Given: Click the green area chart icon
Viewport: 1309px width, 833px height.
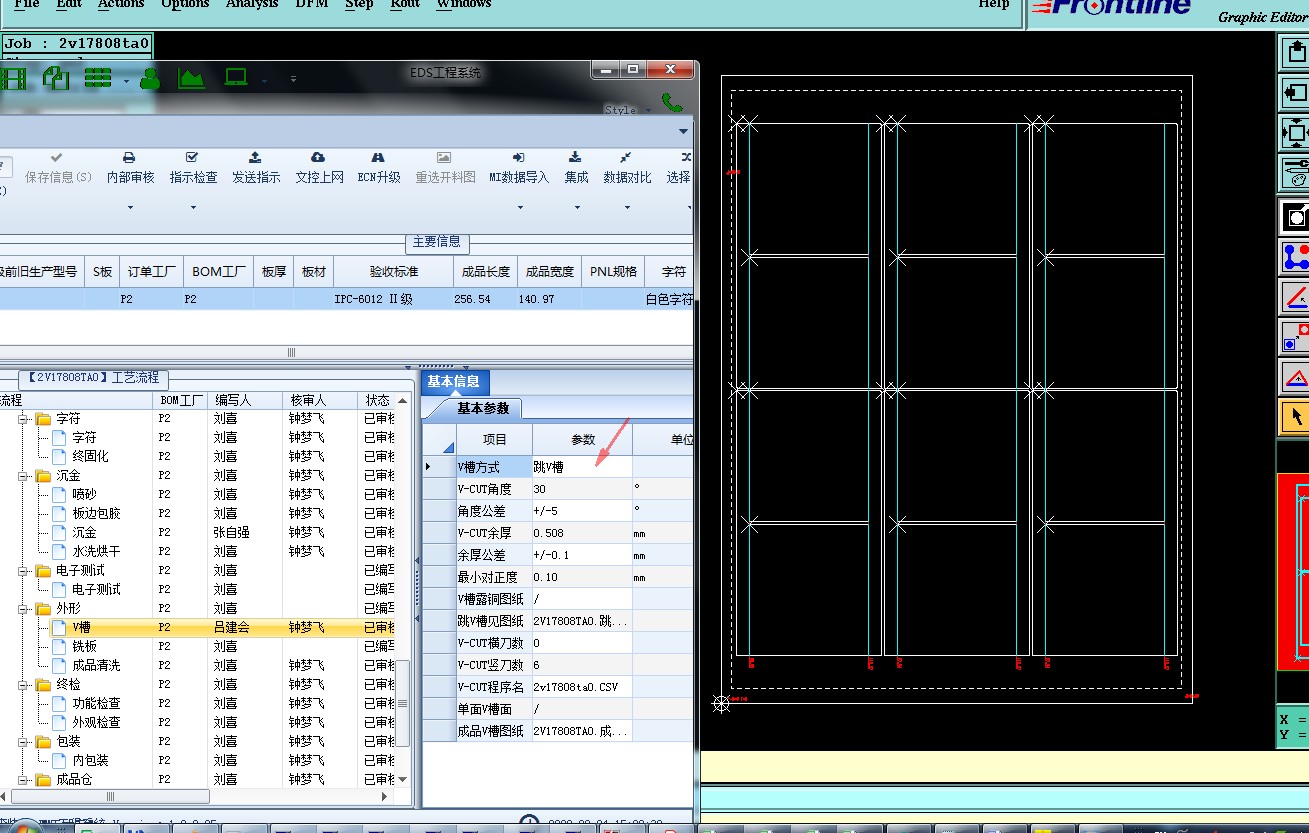Looking at the screenshot, I should click(x=191, y=78).
